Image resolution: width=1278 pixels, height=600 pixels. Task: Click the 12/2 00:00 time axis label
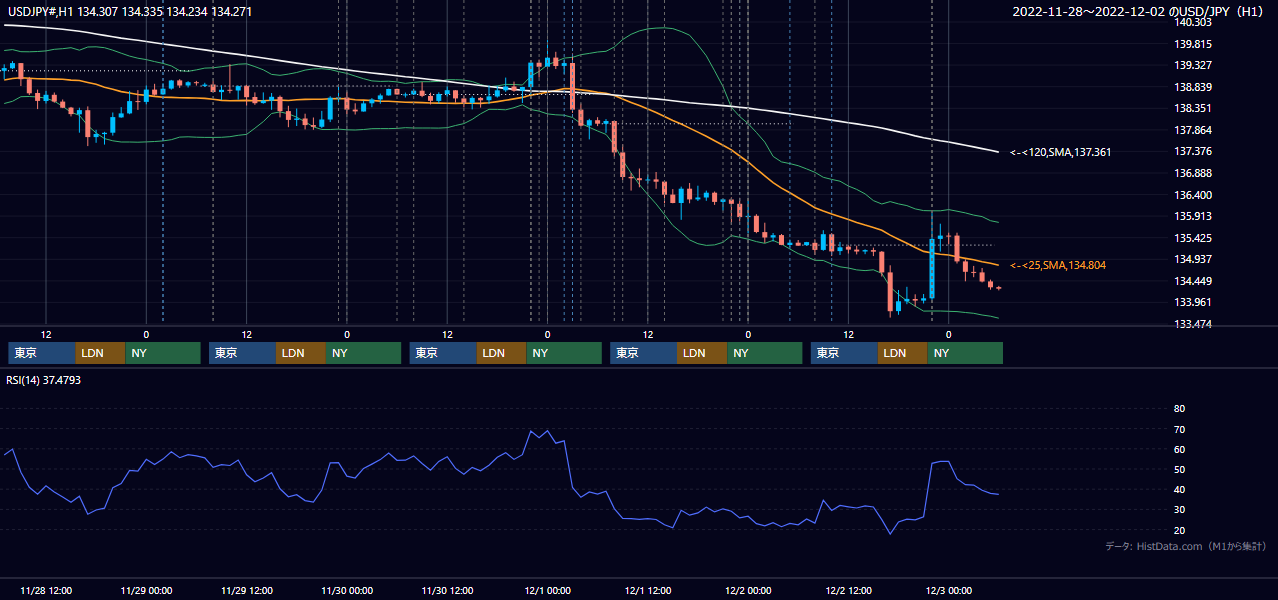748,590
